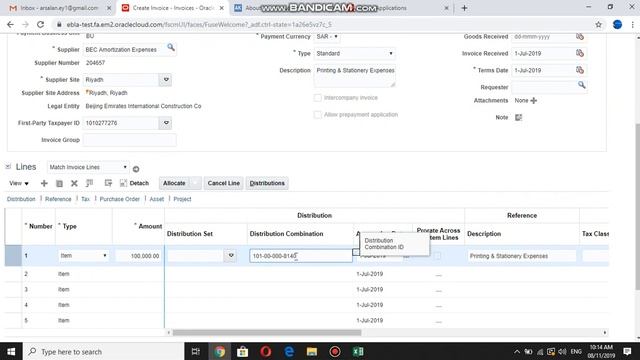Open supplier search magnifier icon
Viewport: 640px width, 360px height.
click(x=171, y=48)
